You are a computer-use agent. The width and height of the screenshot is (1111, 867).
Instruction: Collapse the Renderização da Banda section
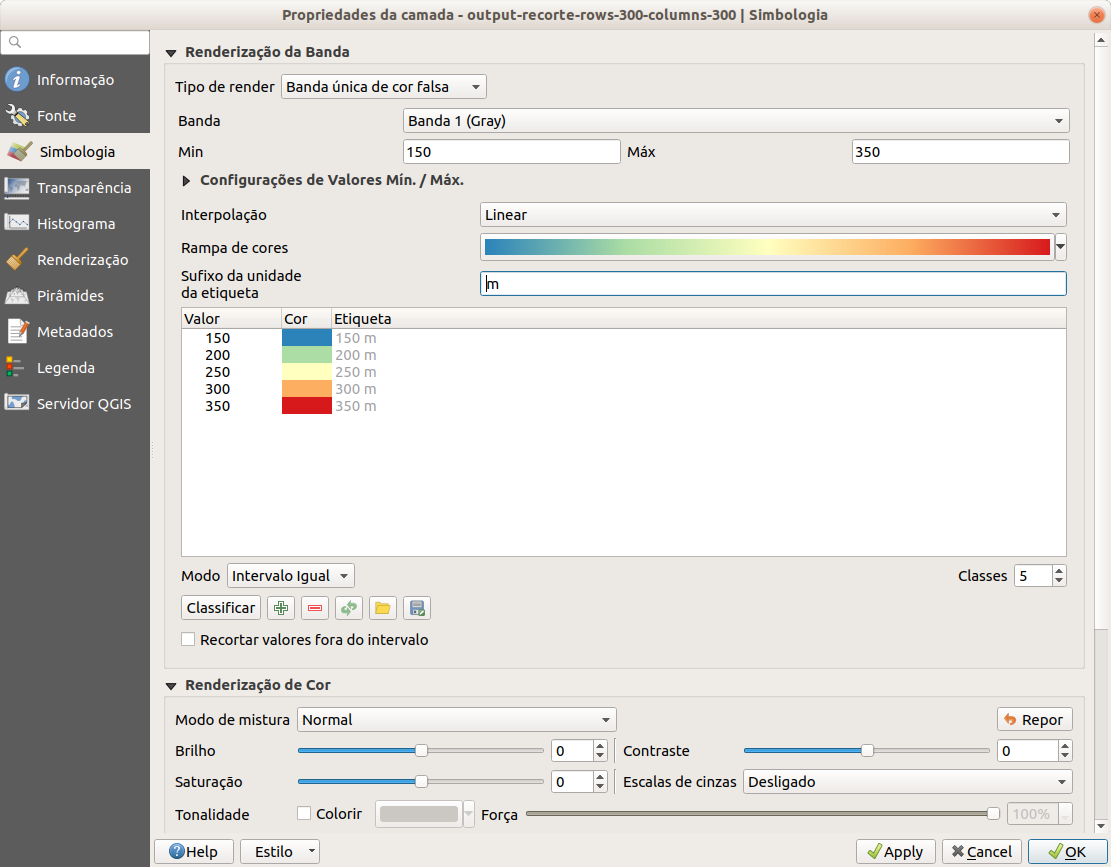171,53
